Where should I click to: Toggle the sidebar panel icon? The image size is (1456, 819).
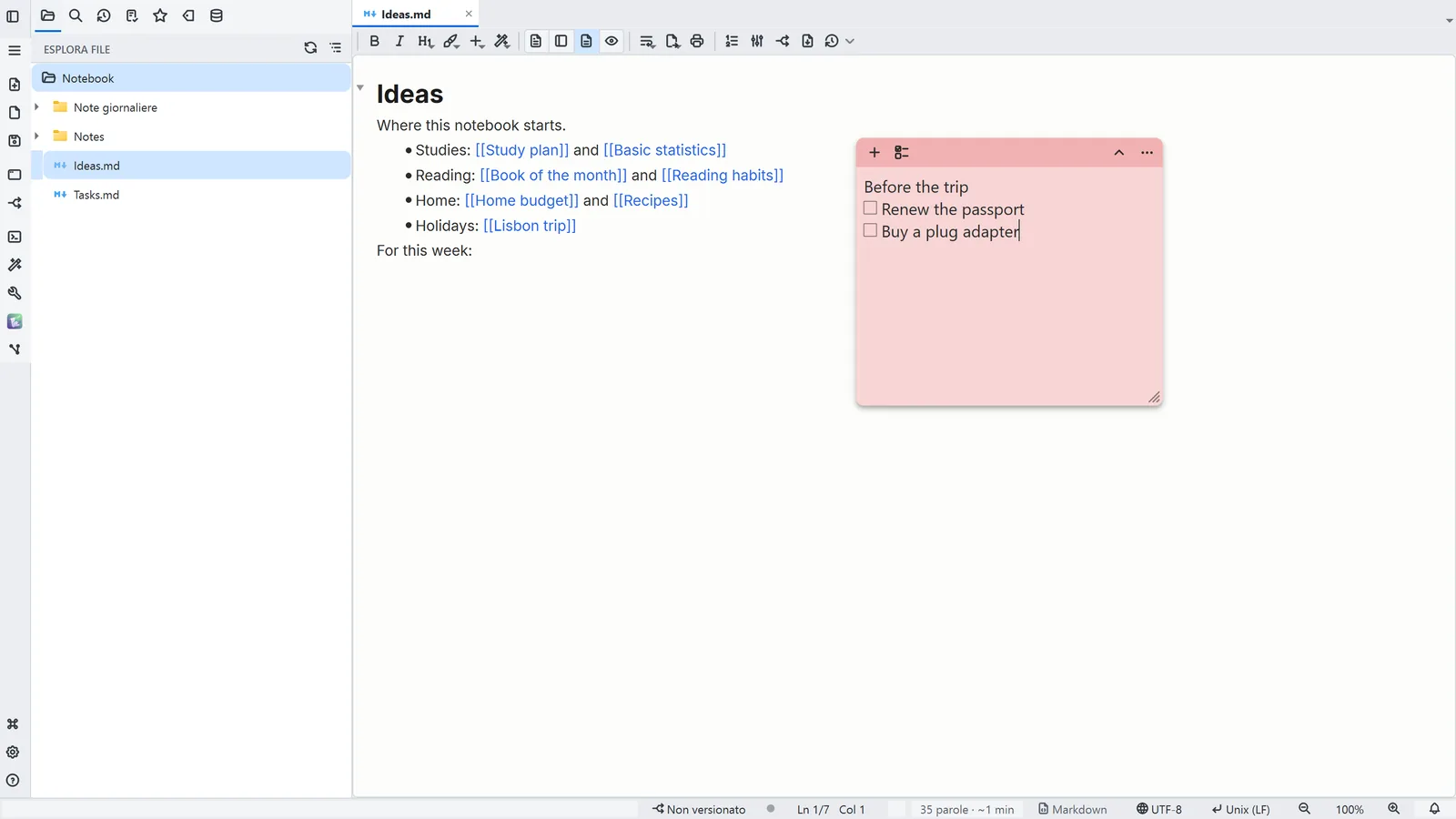tap(13, 16)
